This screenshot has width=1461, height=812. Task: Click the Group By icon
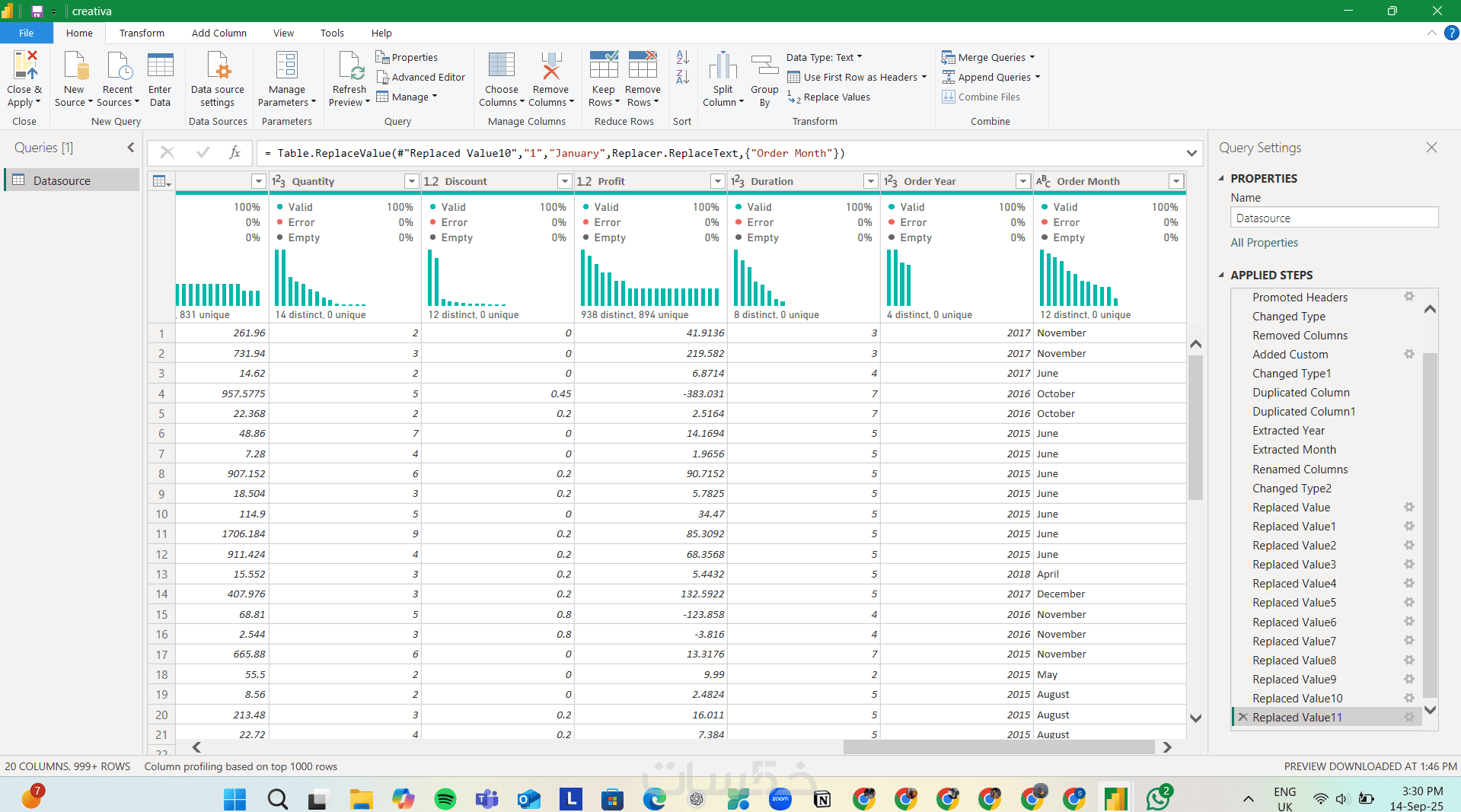coord(764,66)
